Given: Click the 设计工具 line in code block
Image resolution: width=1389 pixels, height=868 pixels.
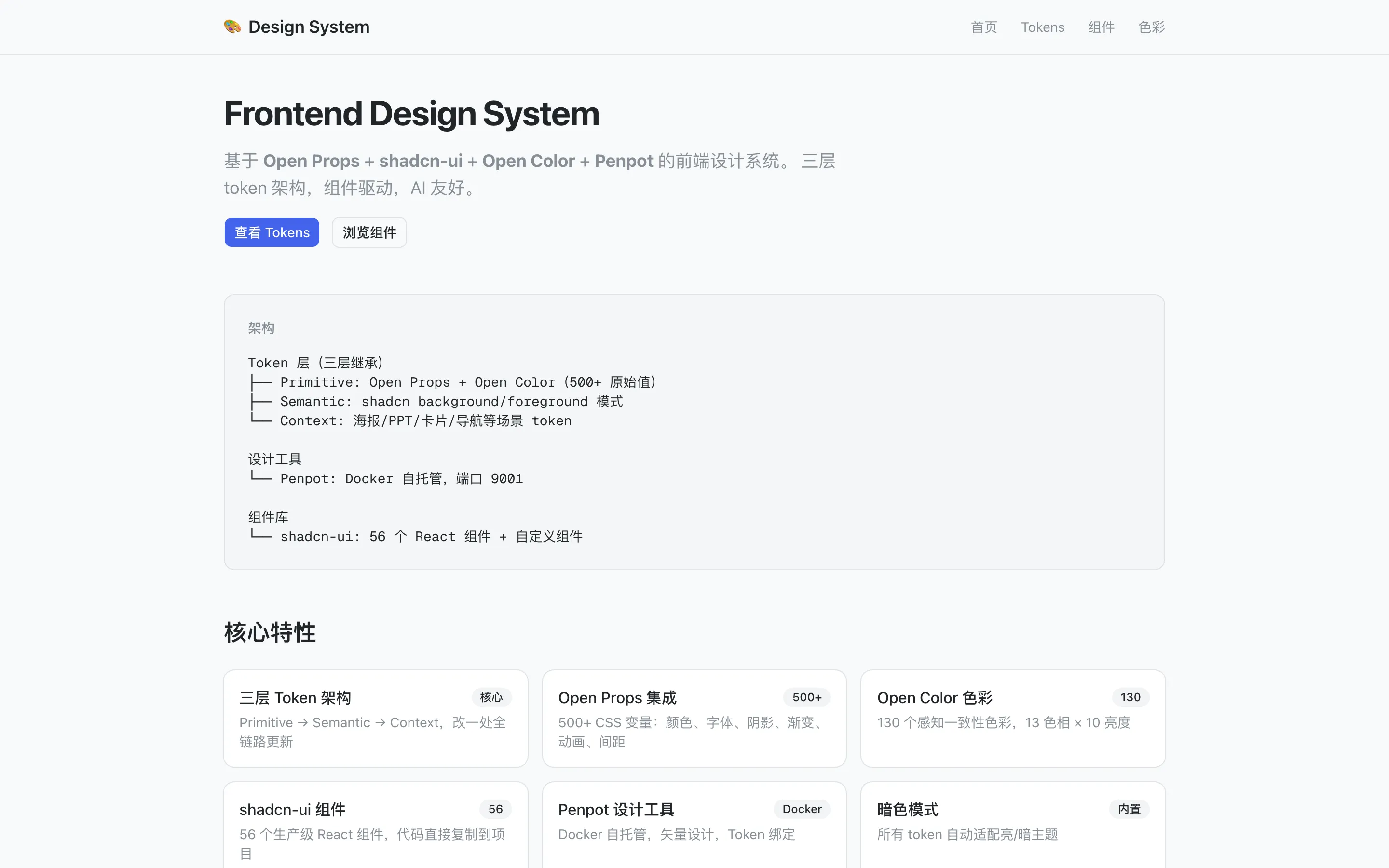Looking at the screenshot, I should coord(274,459).
